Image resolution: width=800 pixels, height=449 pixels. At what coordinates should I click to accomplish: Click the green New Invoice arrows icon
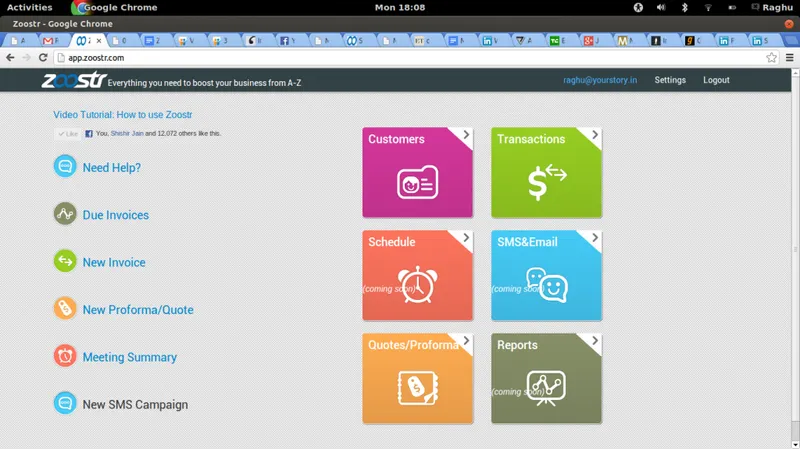point(65,262)
